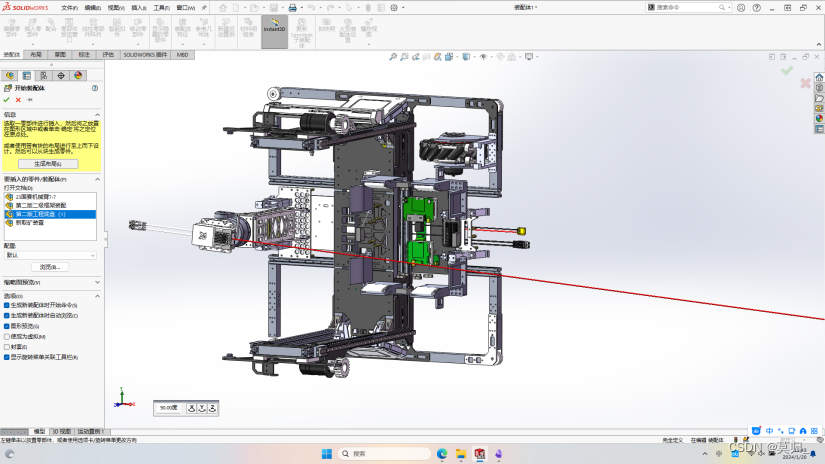Open the DisplayManager color ball tab icon
This screenshot has width=825, height=464.
[x=78, y=76]
